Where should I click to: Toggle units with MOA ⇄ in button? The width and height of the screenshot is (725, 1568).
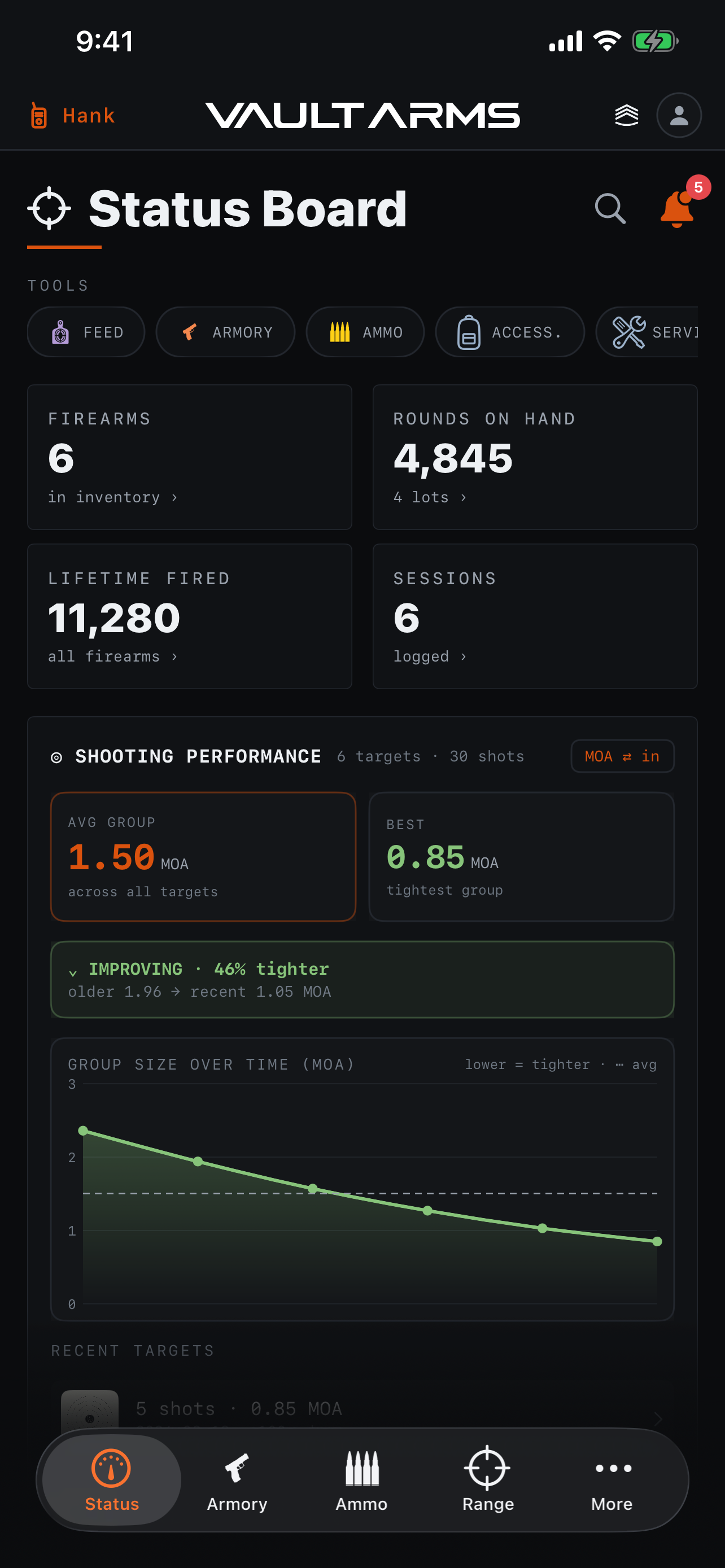tap(622, 756)
